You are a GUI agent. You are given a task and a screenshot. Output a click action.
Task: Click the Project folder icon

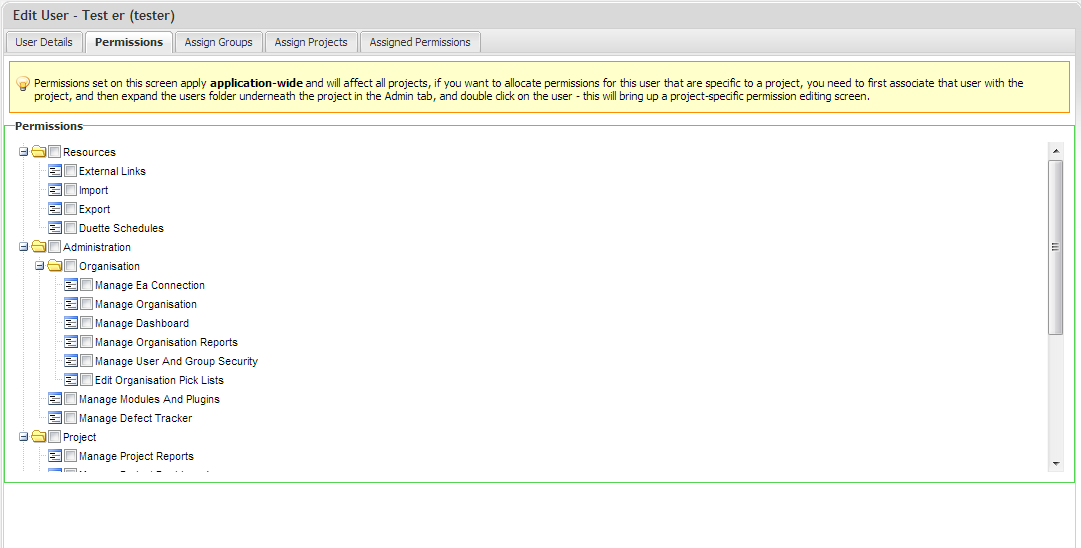(39, 437)
